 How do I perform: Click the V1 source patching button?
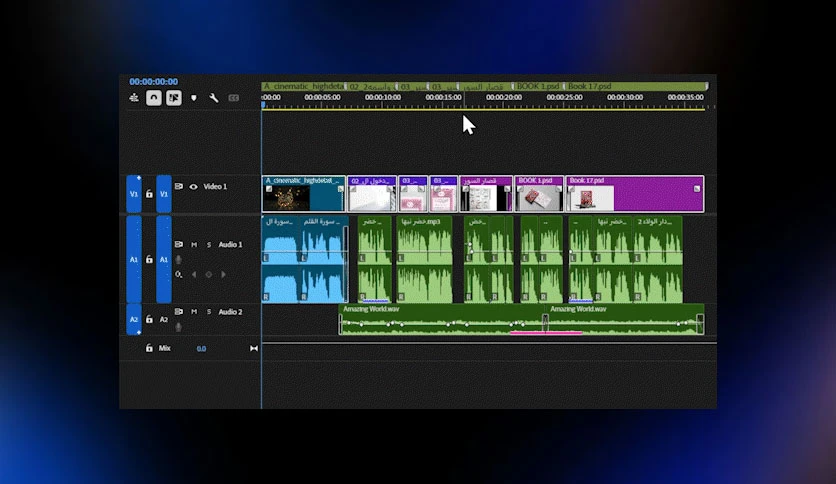click(134, 194)
